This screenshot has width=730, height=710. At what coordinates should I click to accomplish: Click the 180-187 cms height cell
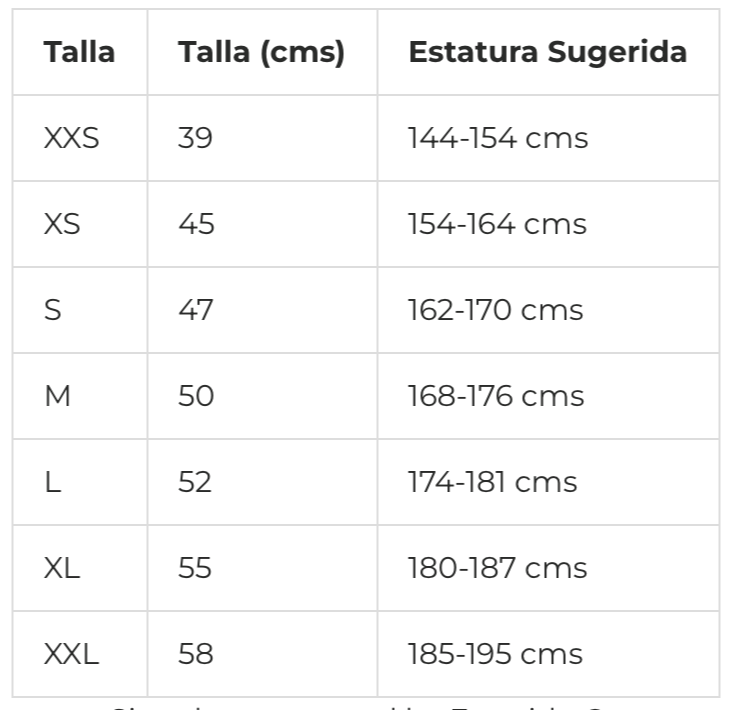(548, 568)
